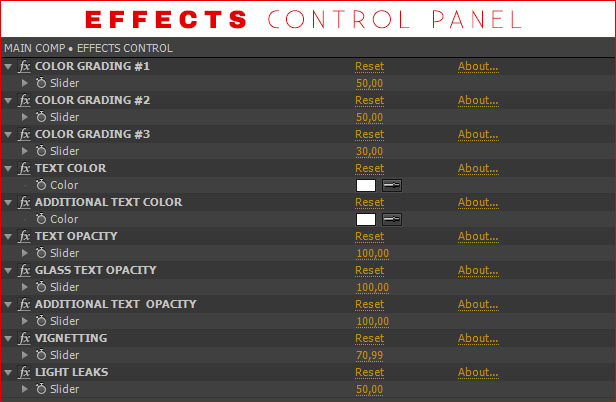The height and width of the screenshot is (402, 616).
Task: Collapse the Color Grading #3 effect group
Action: point(8,135)
